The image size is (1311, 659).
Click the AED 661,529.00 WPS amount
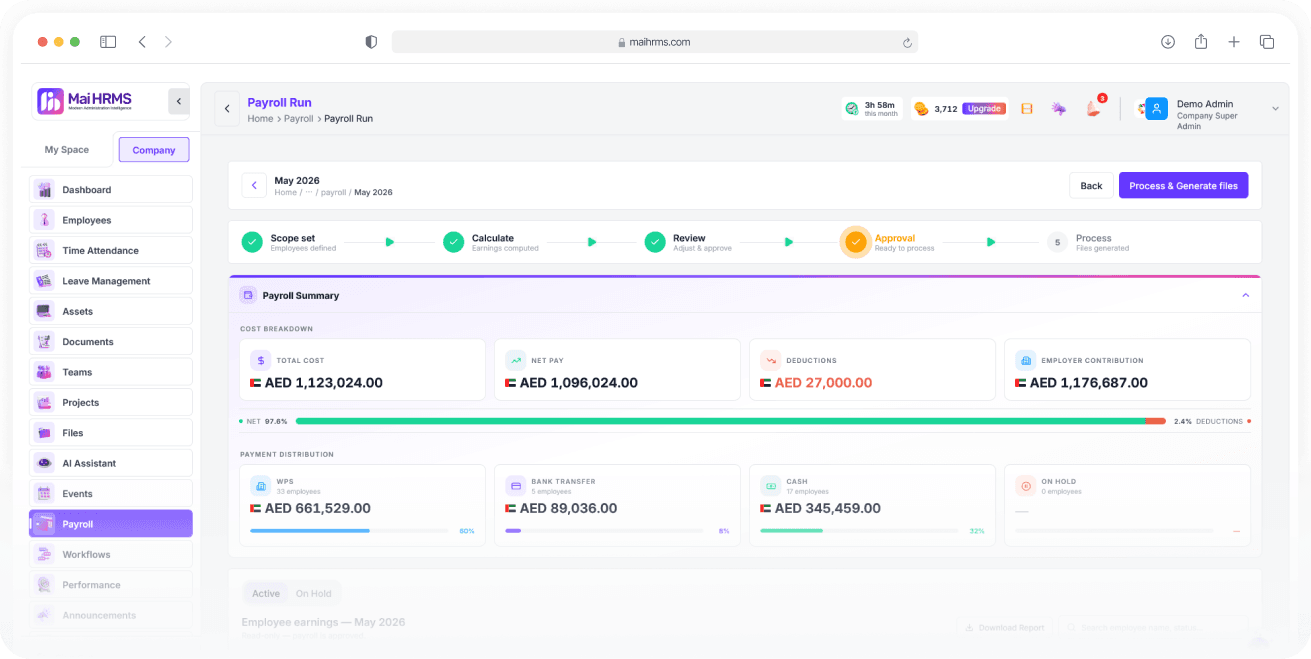317,509
